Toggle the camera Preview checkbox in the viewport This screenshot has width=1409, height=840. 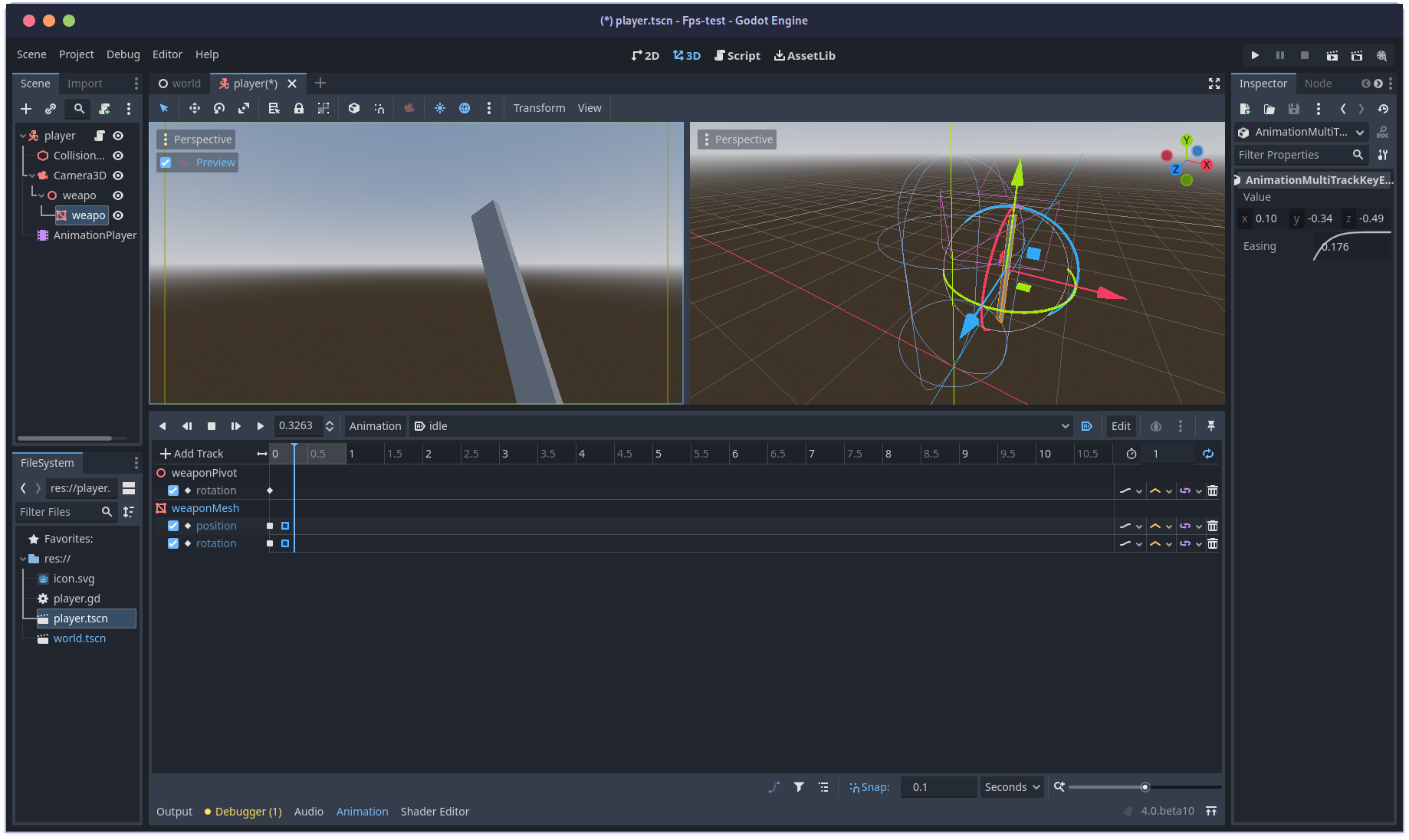pos(165,162)
